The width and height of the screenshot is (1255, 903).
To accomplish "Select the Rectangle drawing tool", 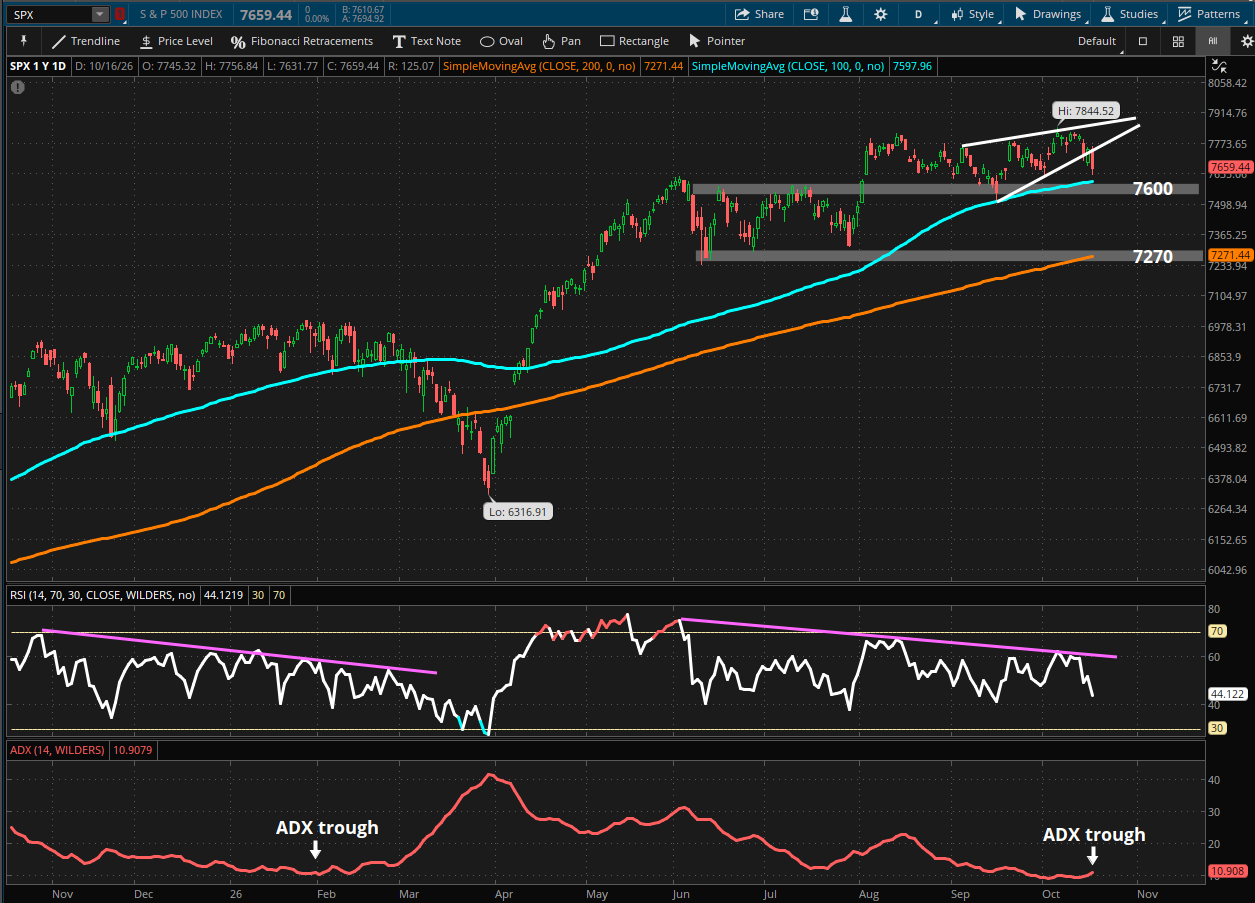I will (x=634, y=41).
